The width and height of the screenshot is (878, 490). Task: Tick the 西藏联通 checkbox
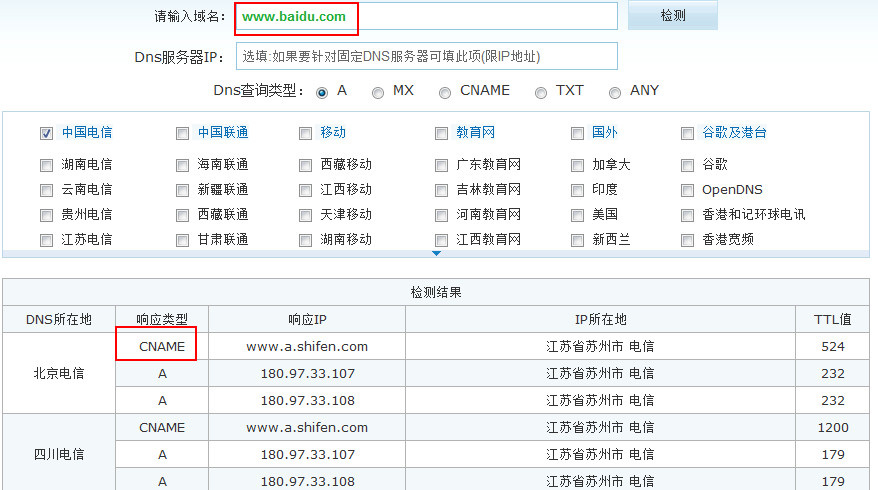coord(183,215)
